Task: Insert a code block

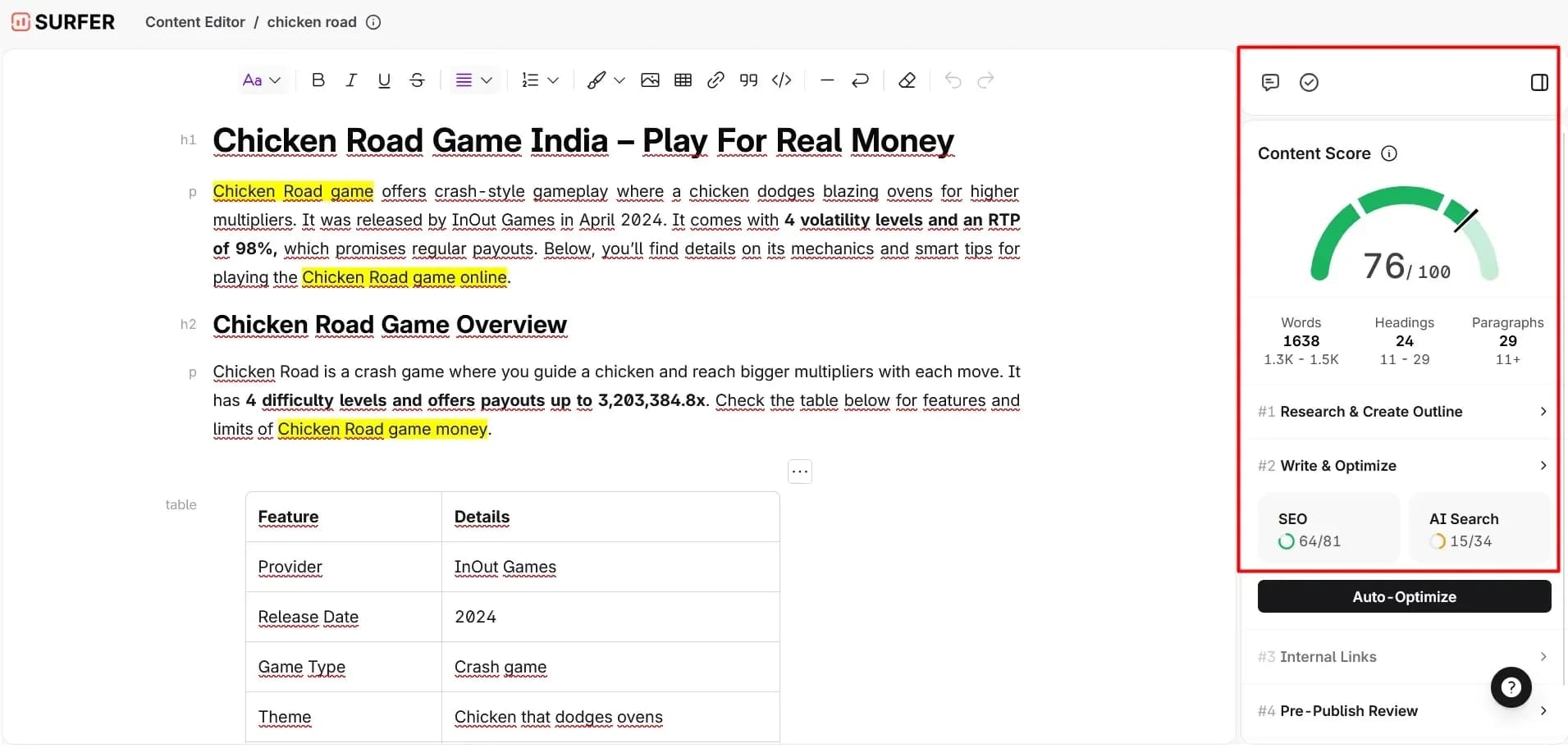Action: (x=782, y=80)
